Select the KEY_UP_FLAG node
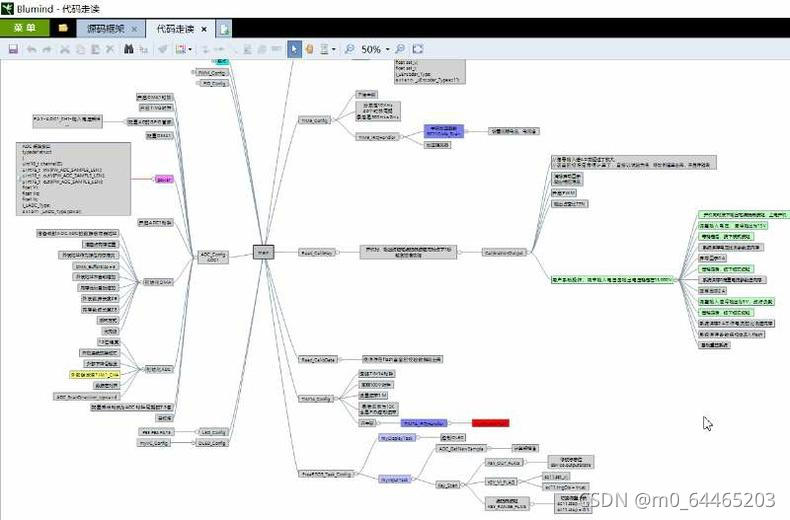This screenshot has width=790, height=520. tap(501, 482)
